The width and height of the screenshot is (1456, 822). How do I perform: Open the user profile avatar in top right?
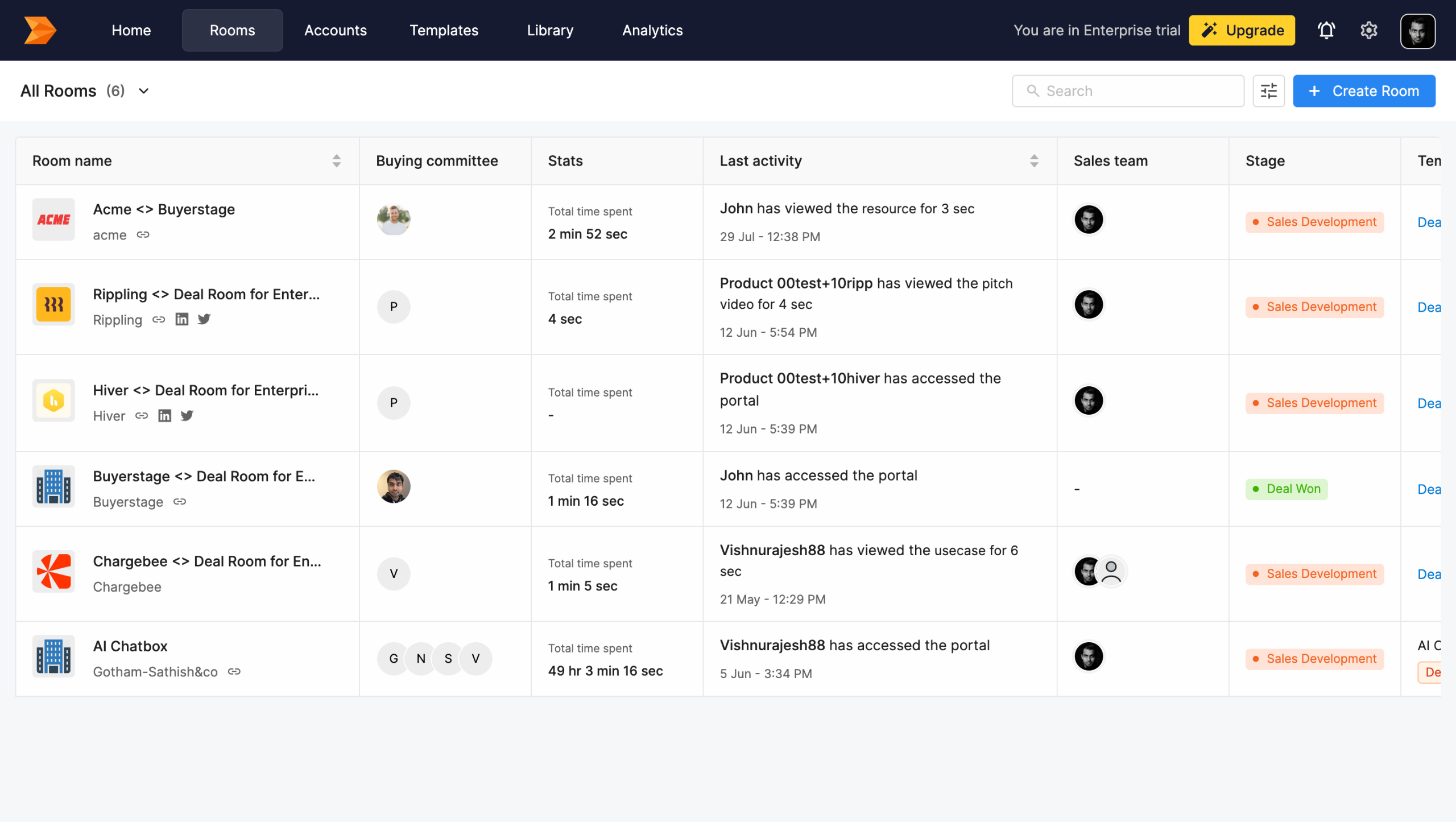click(x=1417, y=30)
